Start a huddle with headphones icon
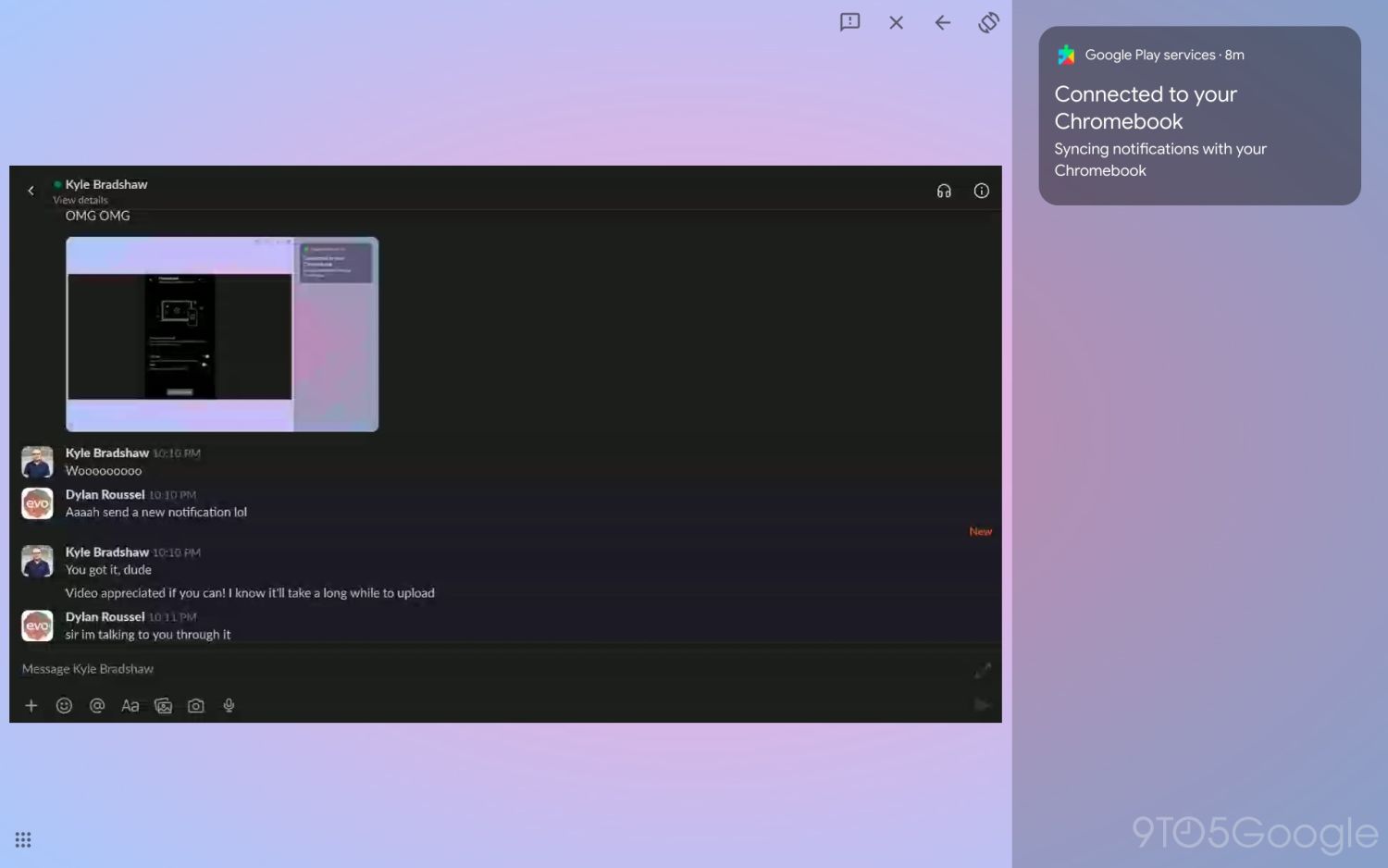 coord(944,192)
